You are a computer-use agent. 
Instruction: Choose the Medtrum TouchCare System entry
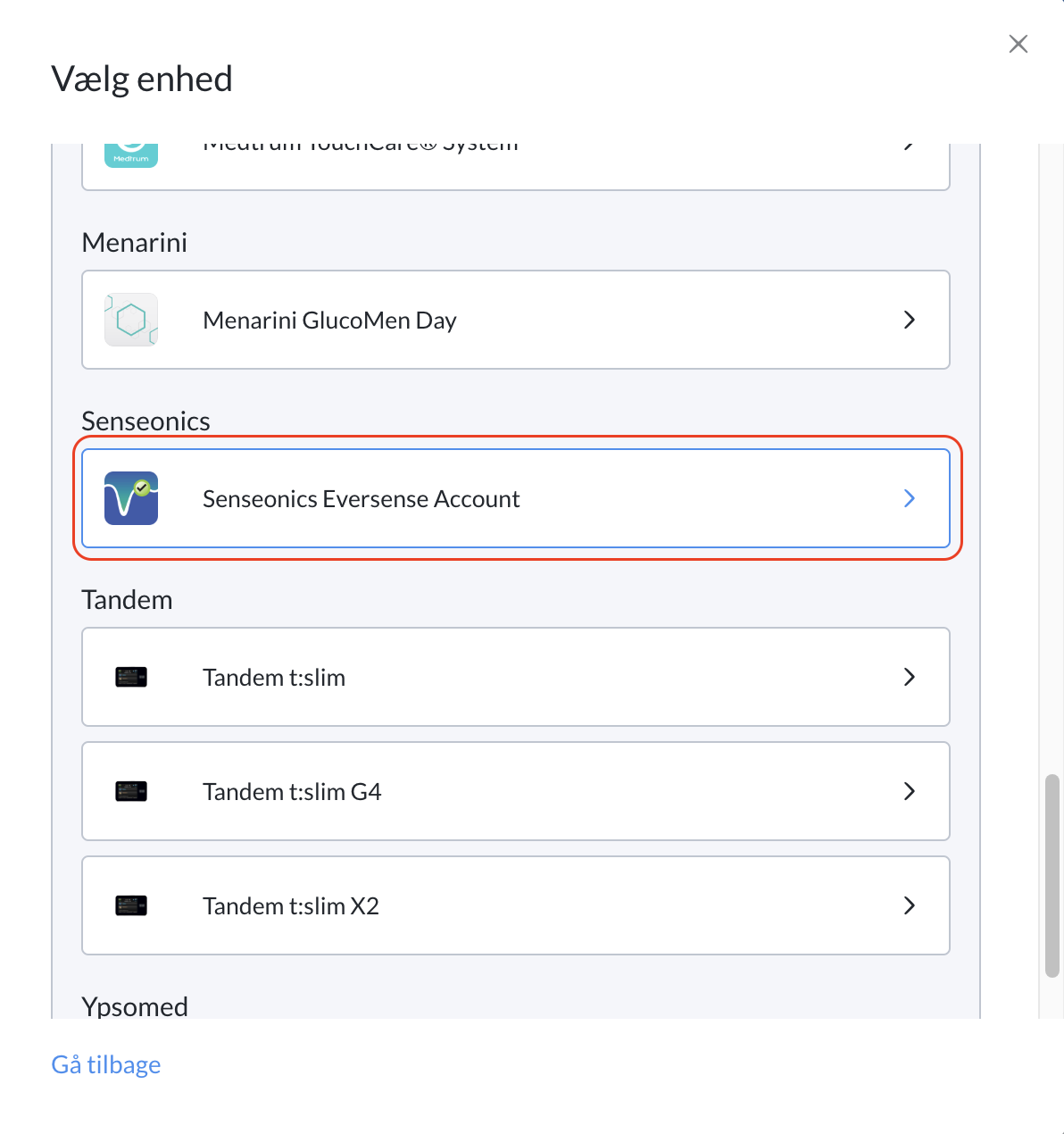(516, 166)
